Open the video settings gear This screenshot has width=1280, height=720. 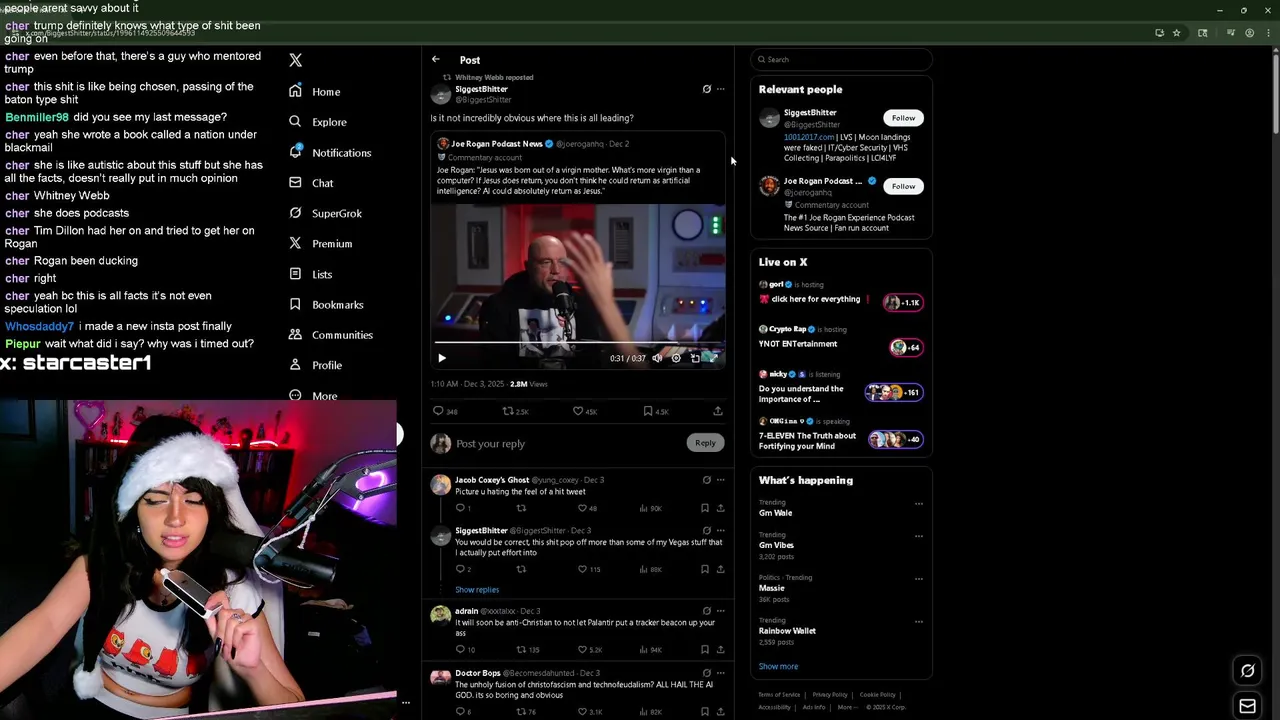pyautogui.click(x=676, y=358)
